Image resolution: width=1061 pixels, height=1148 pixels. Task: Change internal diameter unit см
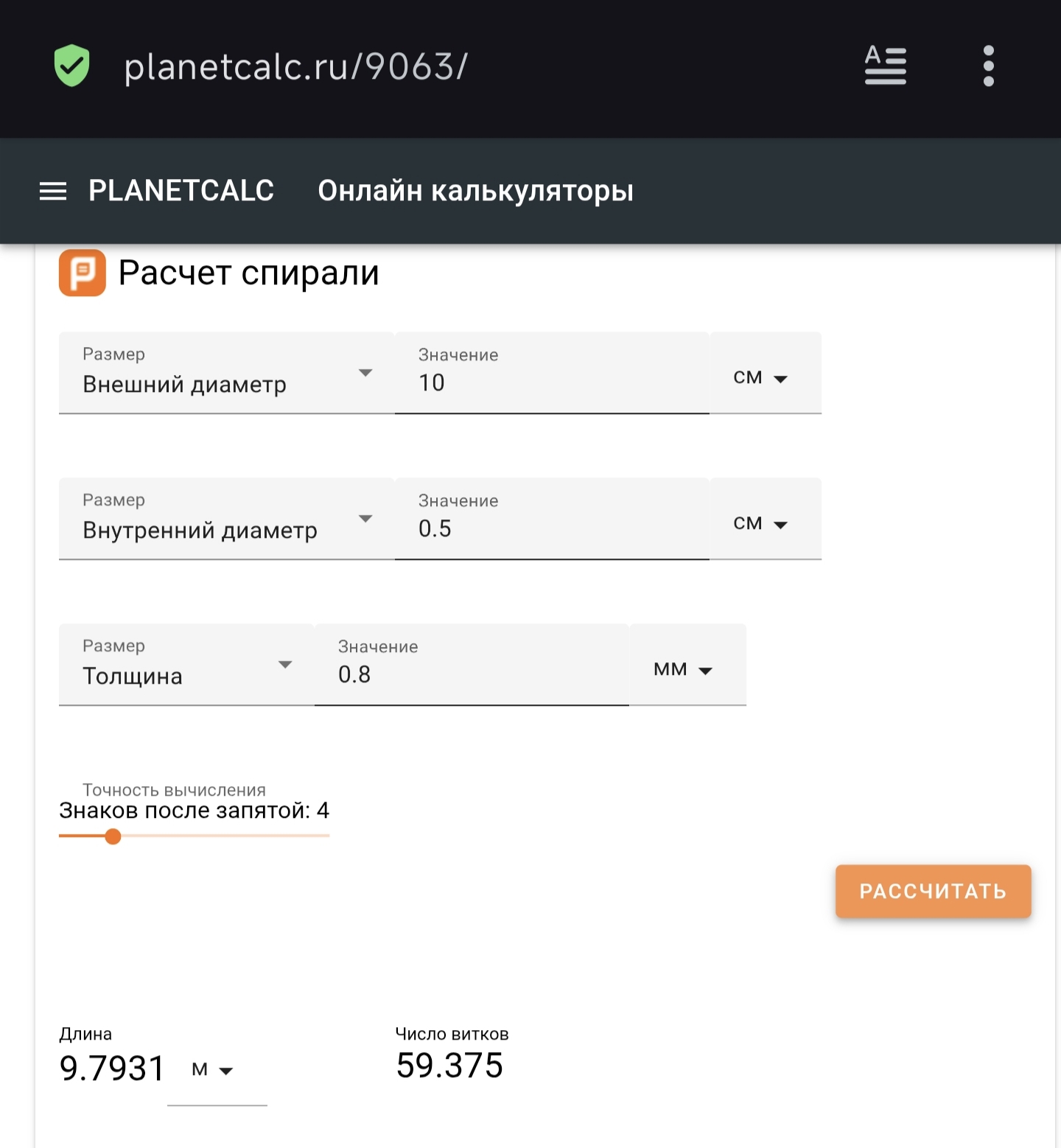[761, 523]
